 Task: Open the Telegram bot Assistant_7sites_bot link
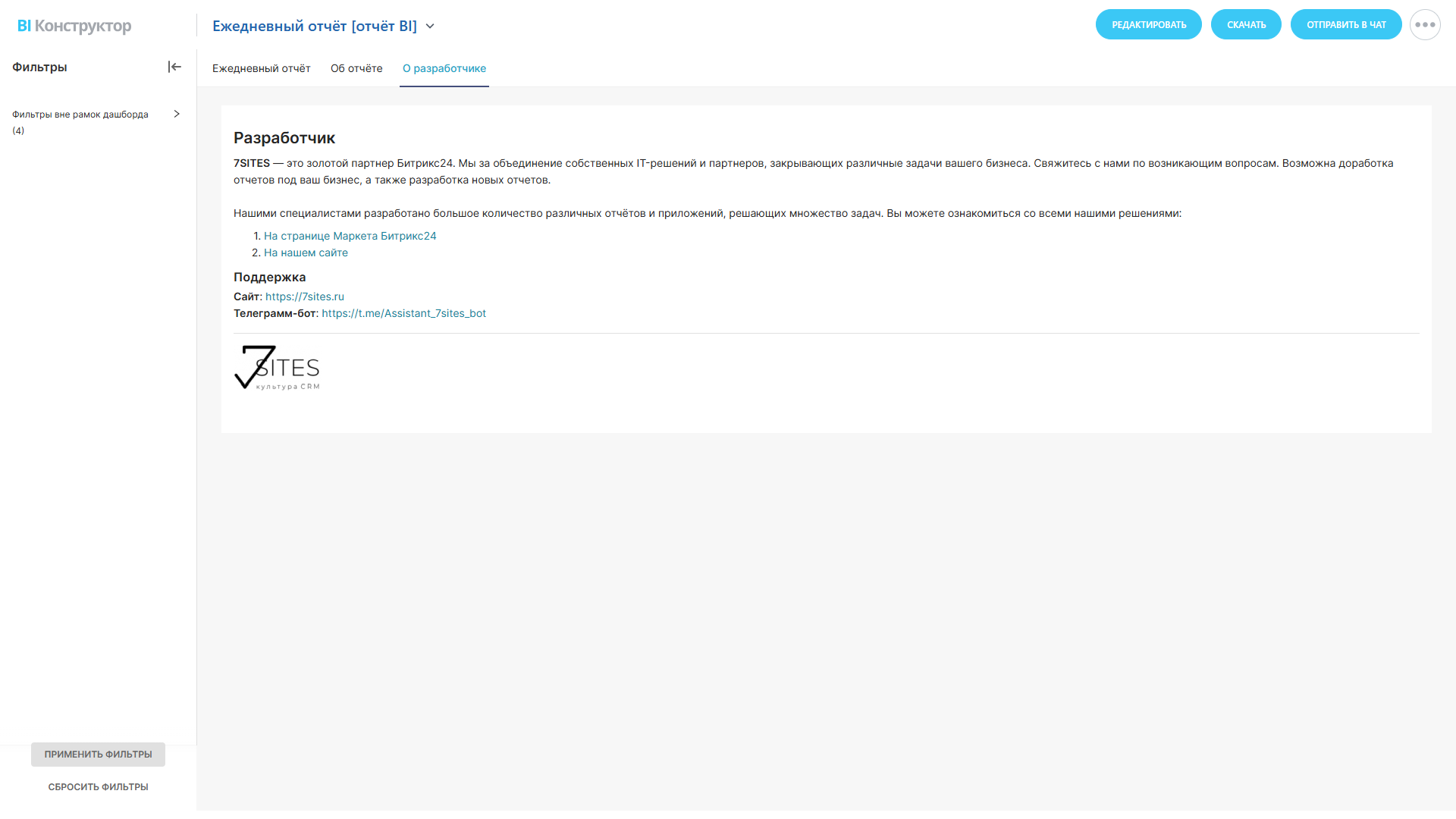tap(403, 313)
